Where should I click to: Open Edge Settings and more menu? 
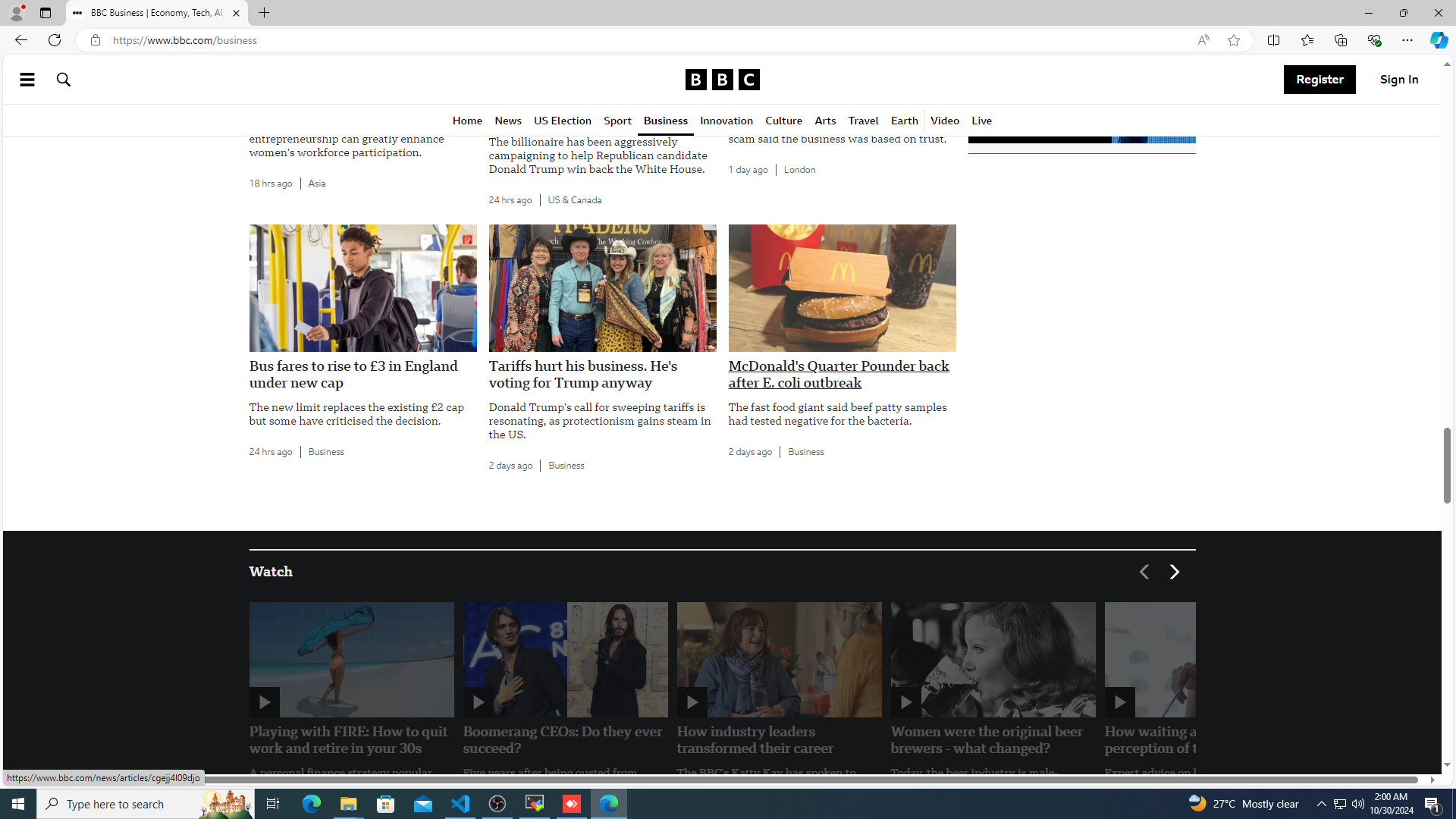1407,40
